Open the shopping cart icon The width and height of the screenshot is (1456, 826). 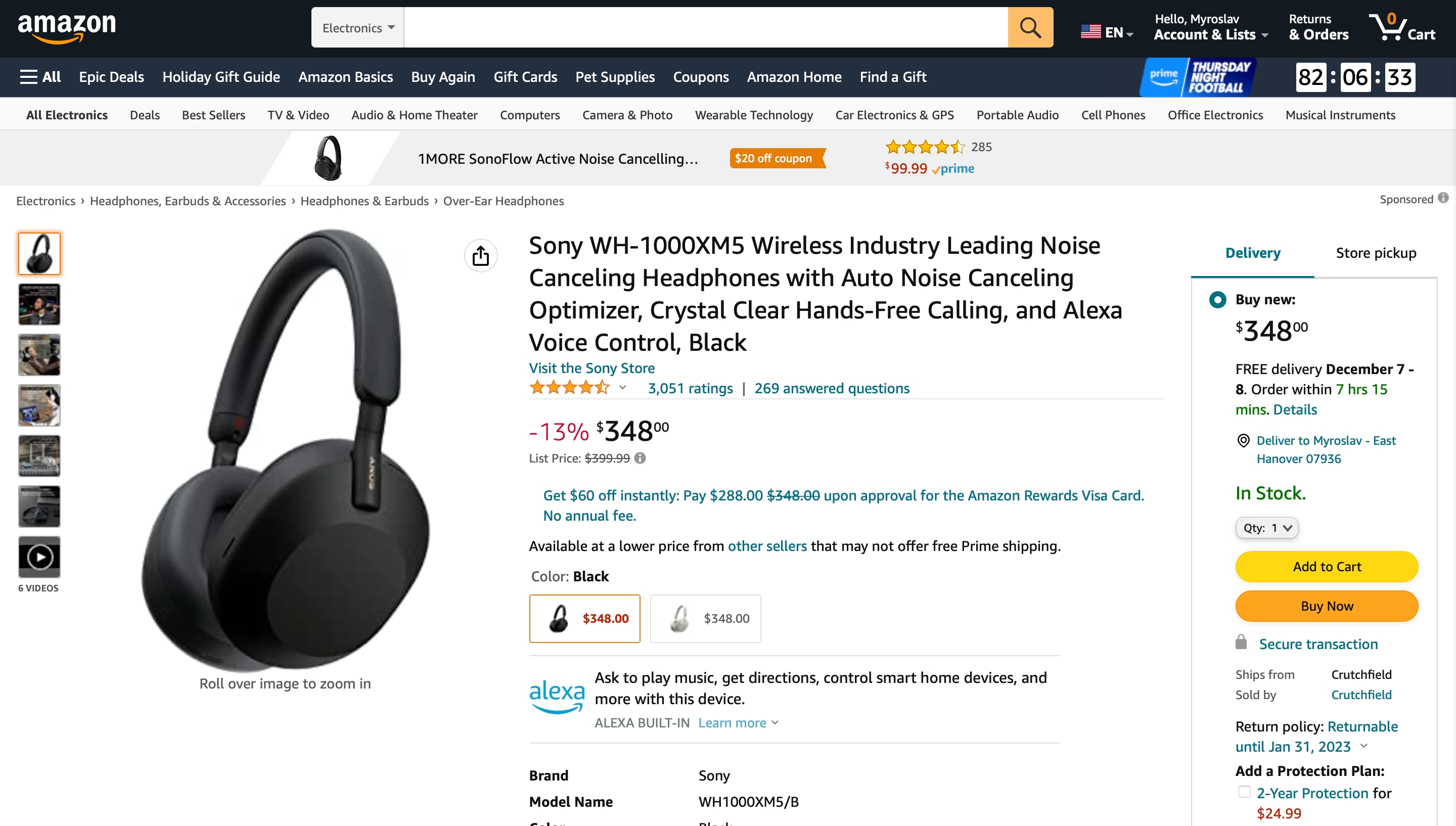(x=1401, y=27)
